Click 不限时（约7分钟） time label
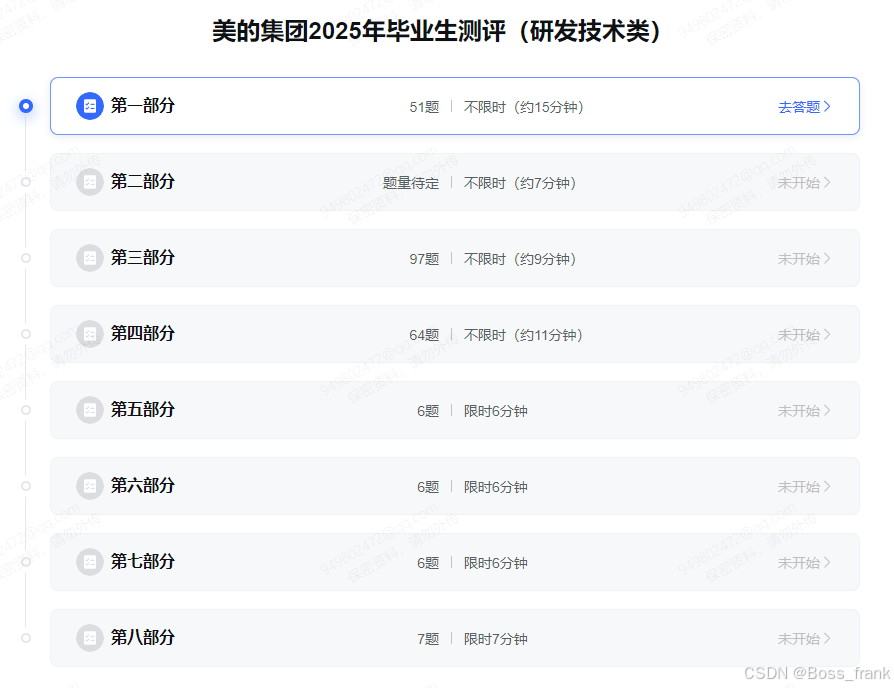Viewport: 894px width, 688px height. [x=520, y=183]
